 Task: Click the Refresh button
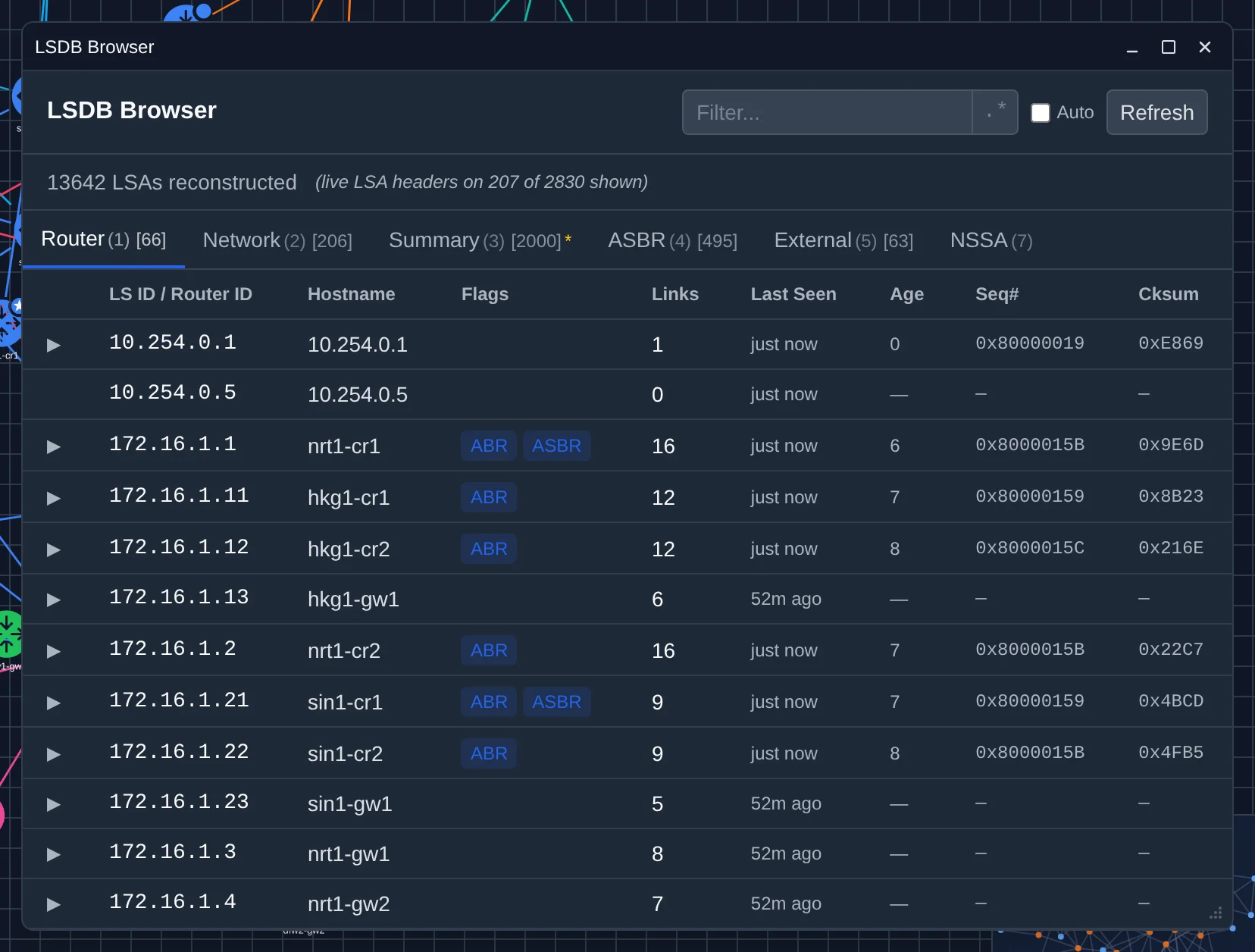point(1156,112)
